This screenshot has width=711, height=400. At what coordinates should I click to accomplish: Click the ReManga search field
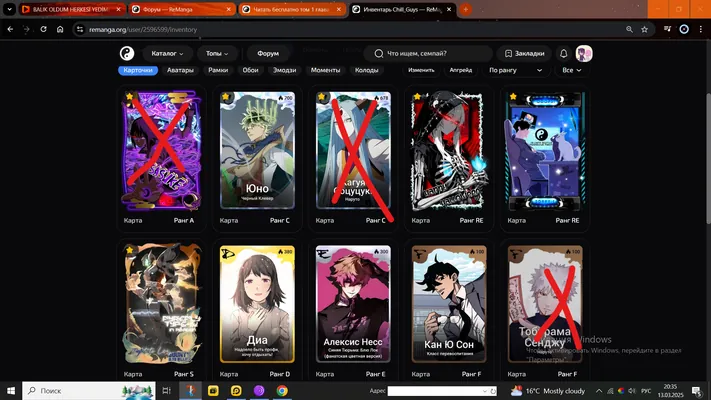(429, 54)
